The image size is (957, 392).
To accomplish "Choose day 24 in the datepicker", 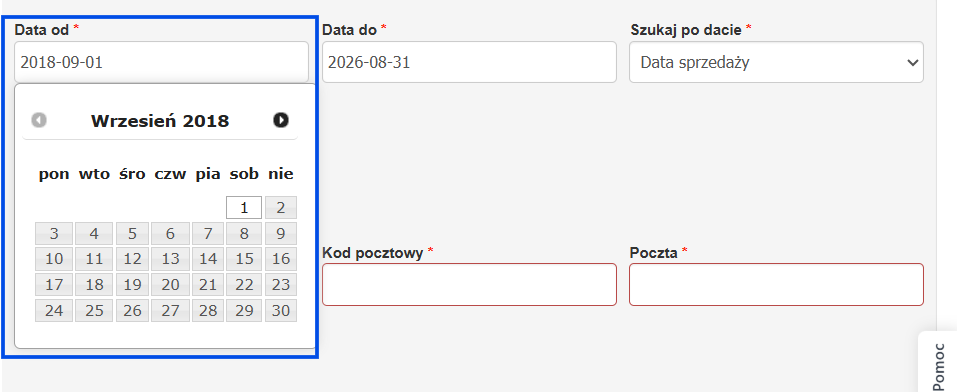I will [54, 310].
